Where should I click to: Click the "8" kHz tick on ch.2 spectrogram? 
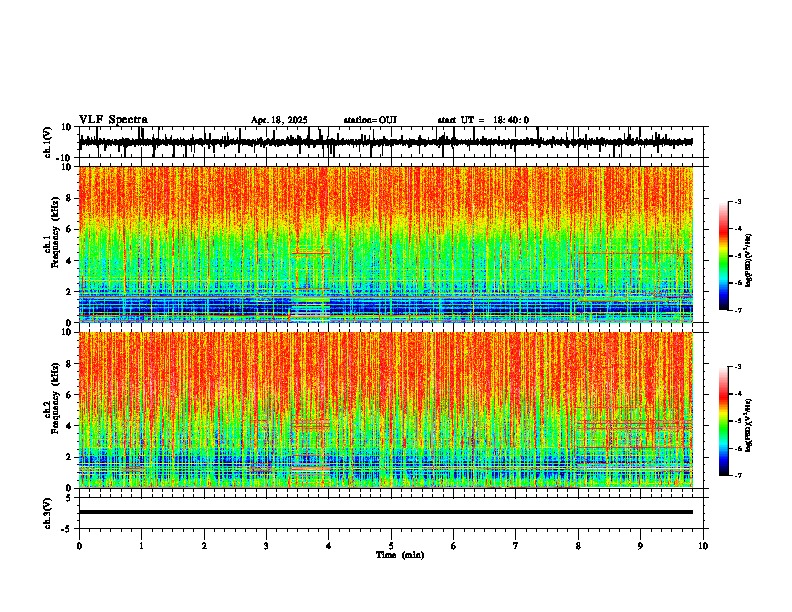[x=70, y=364]
